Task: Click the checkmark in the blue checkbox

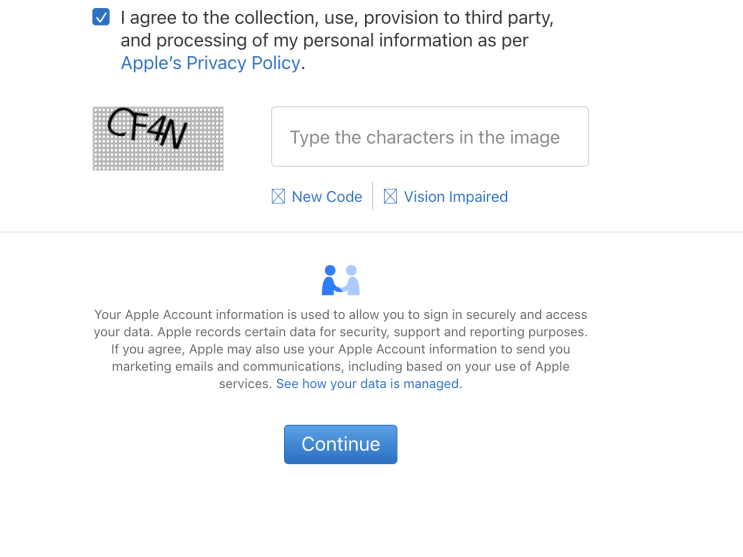Action: pyautogui.click(x=101, y=18)
